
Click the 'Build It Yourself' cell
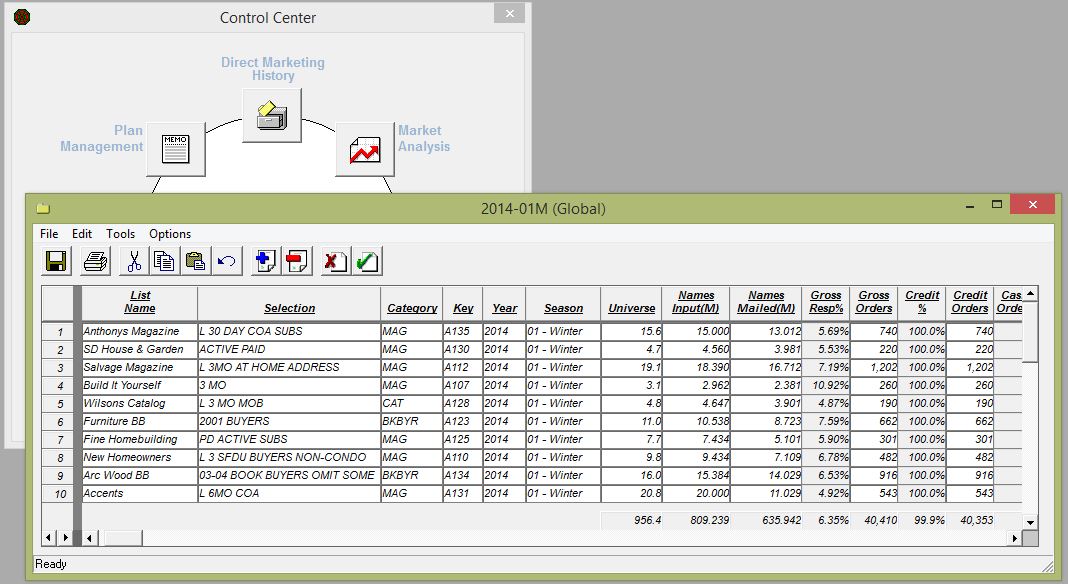pyautogui.click(x=140, y=386)
